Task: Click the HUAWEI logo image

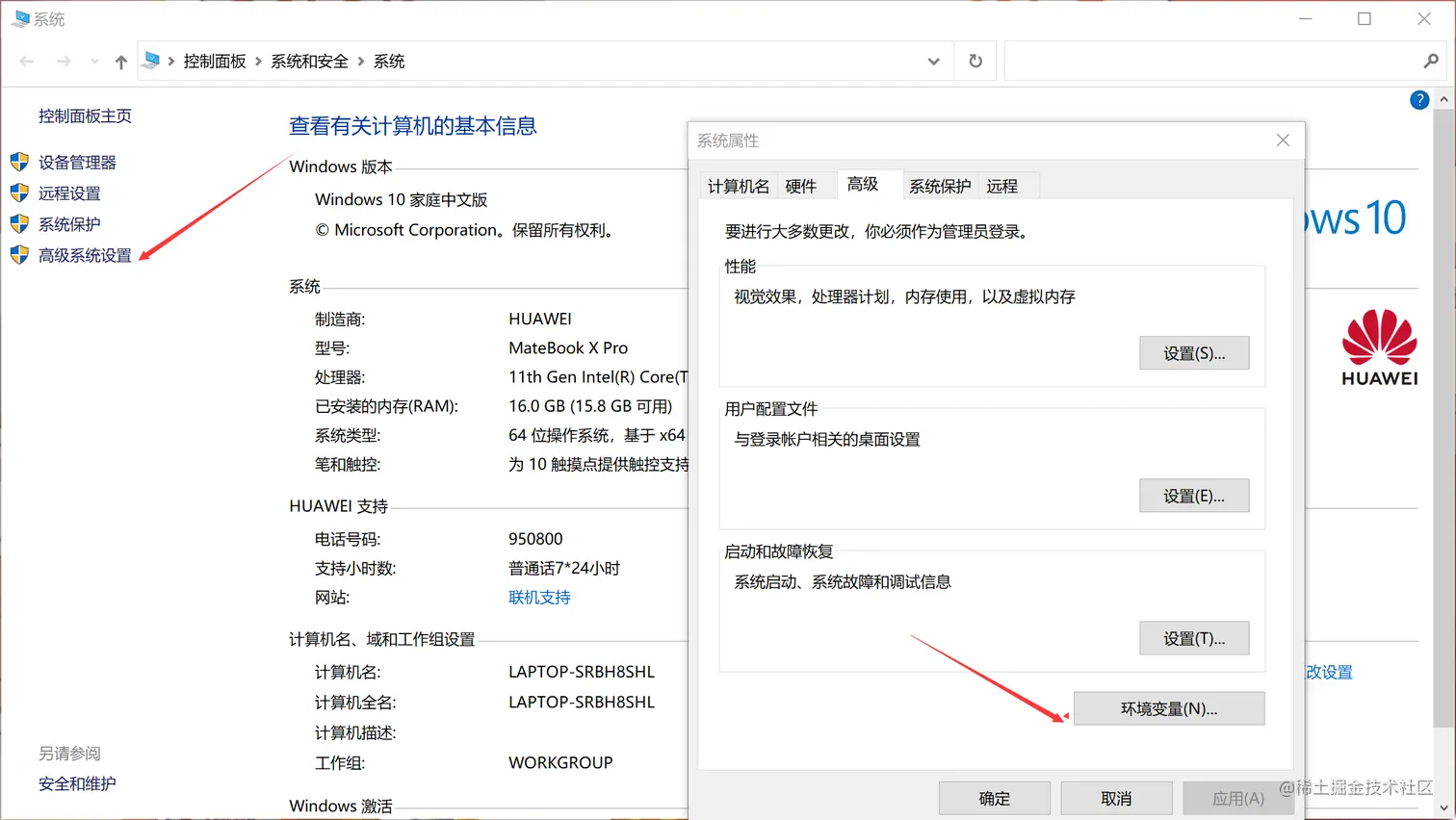Action: tap(1380, 347)
